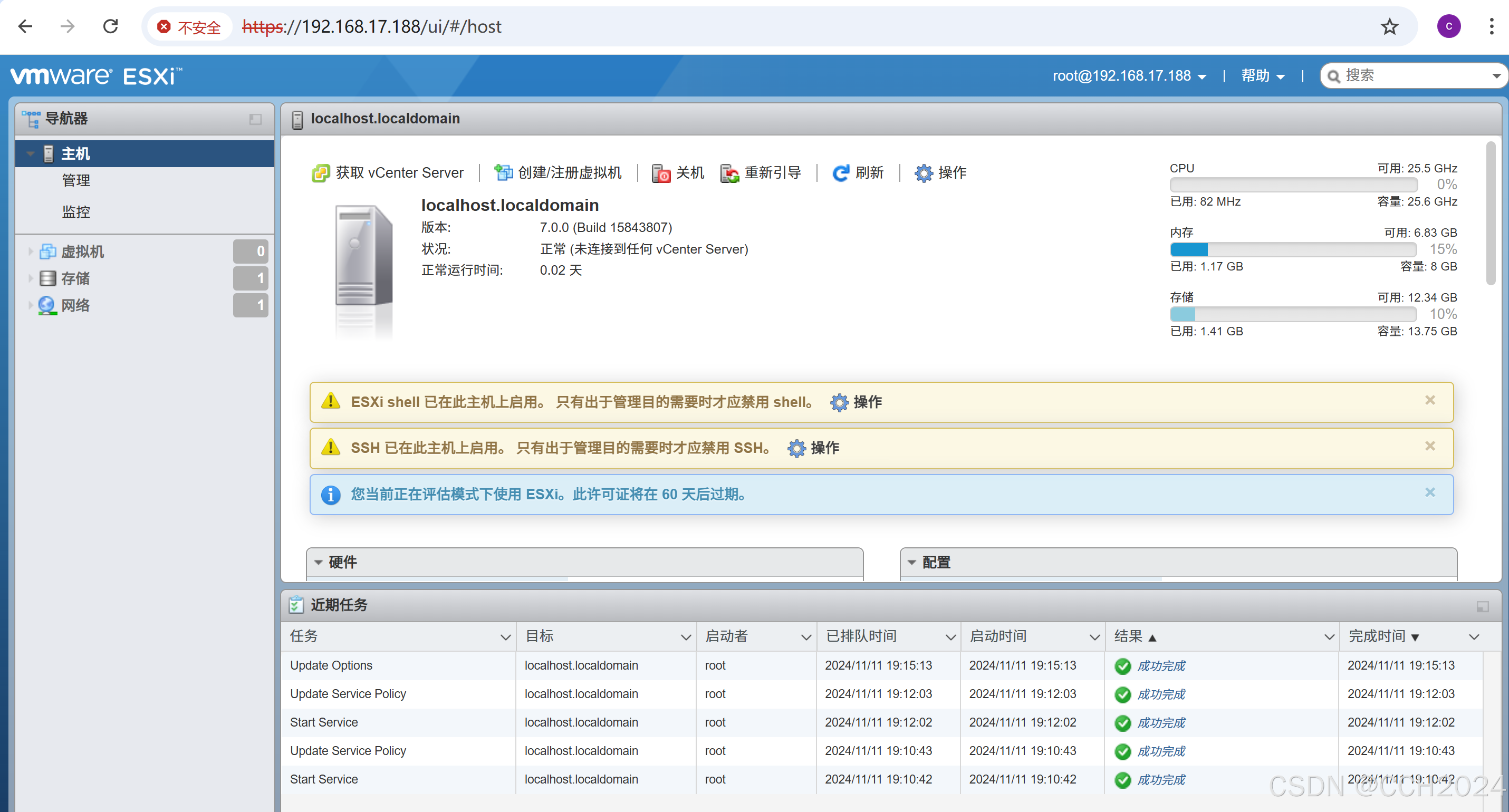Click 创建/注册虚拟机 label
1509x812 pixels.
(x=570, y=173)
